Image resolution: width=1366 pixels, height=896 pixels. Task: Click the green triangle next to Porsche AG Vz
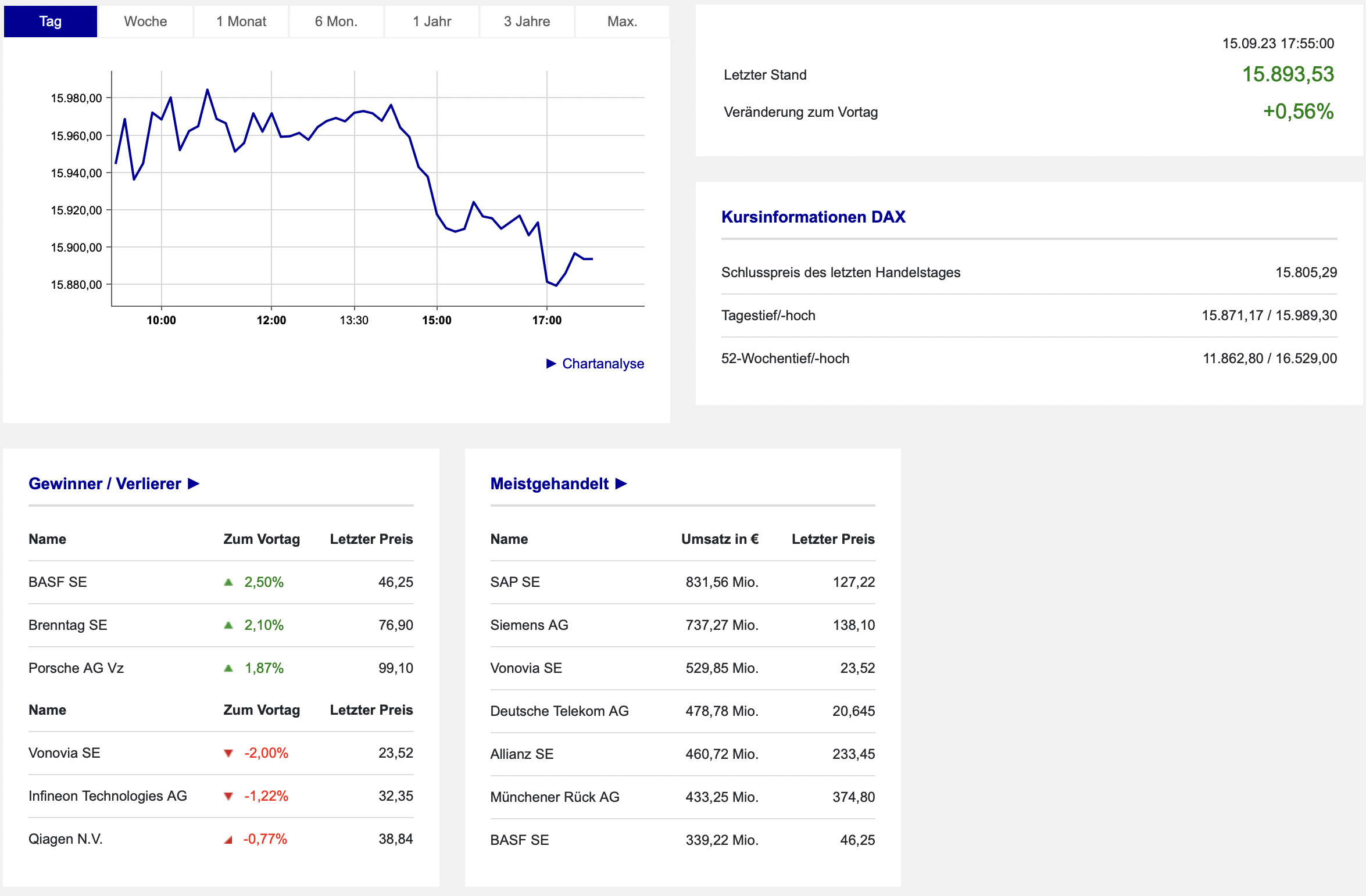point(228,668)
